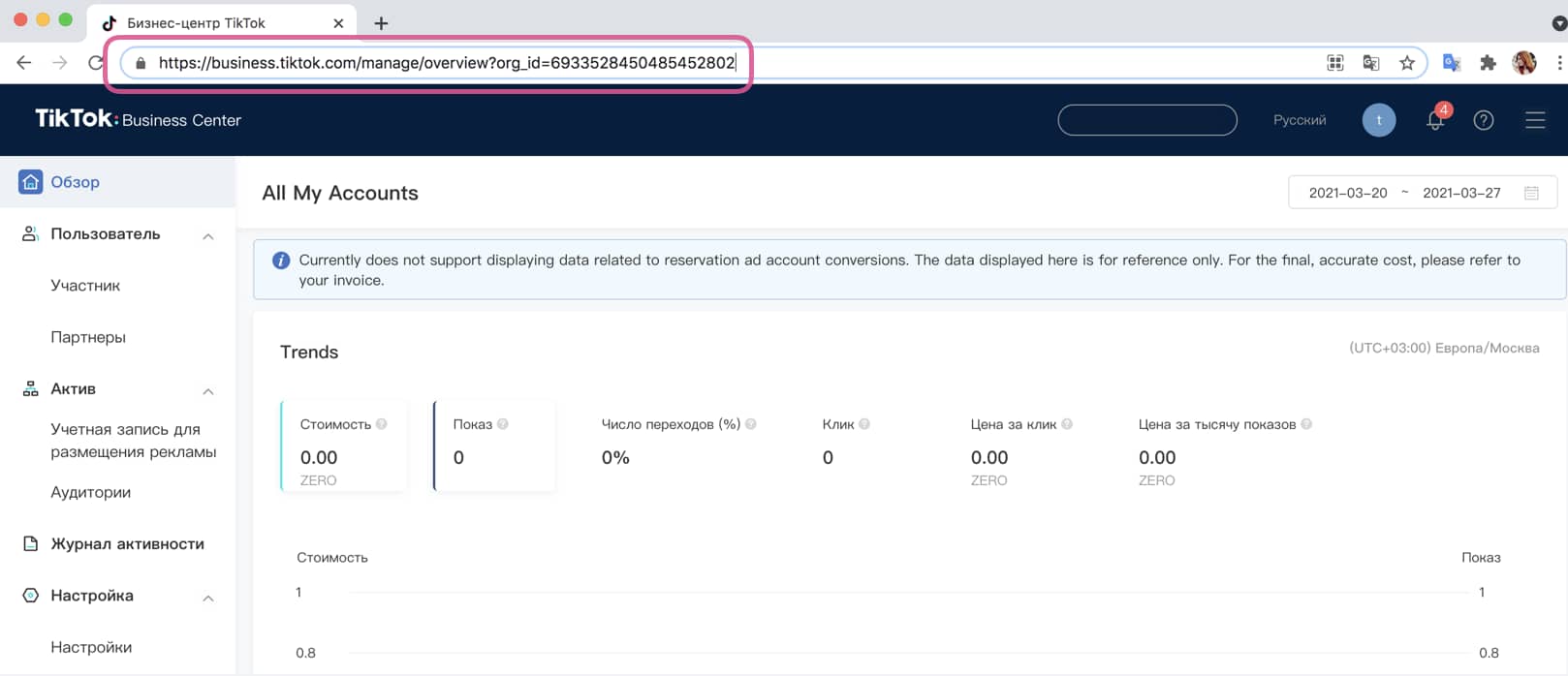Open the extensions puzzle icon

(1489, 63)
